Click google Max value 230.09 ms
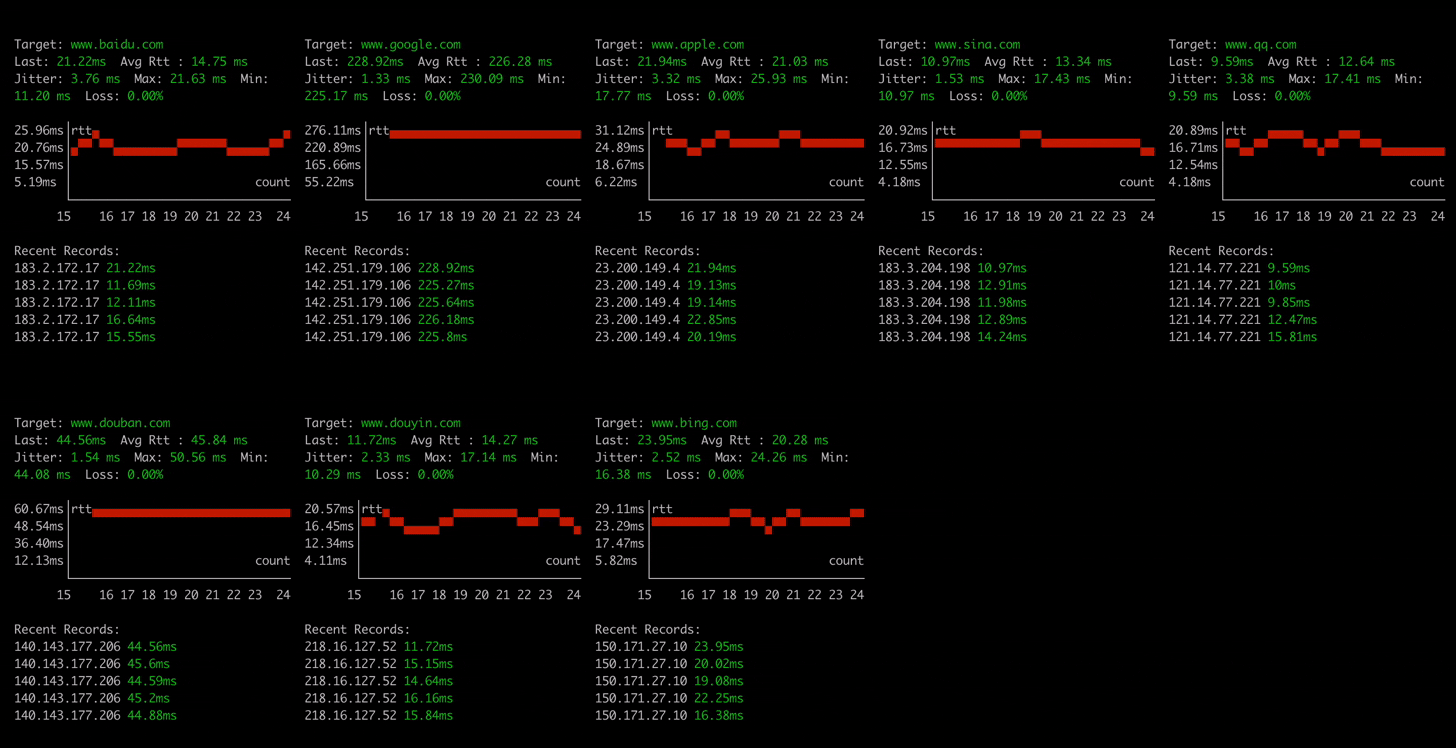Screen dimensions: 1456x748 coord(492,79)
